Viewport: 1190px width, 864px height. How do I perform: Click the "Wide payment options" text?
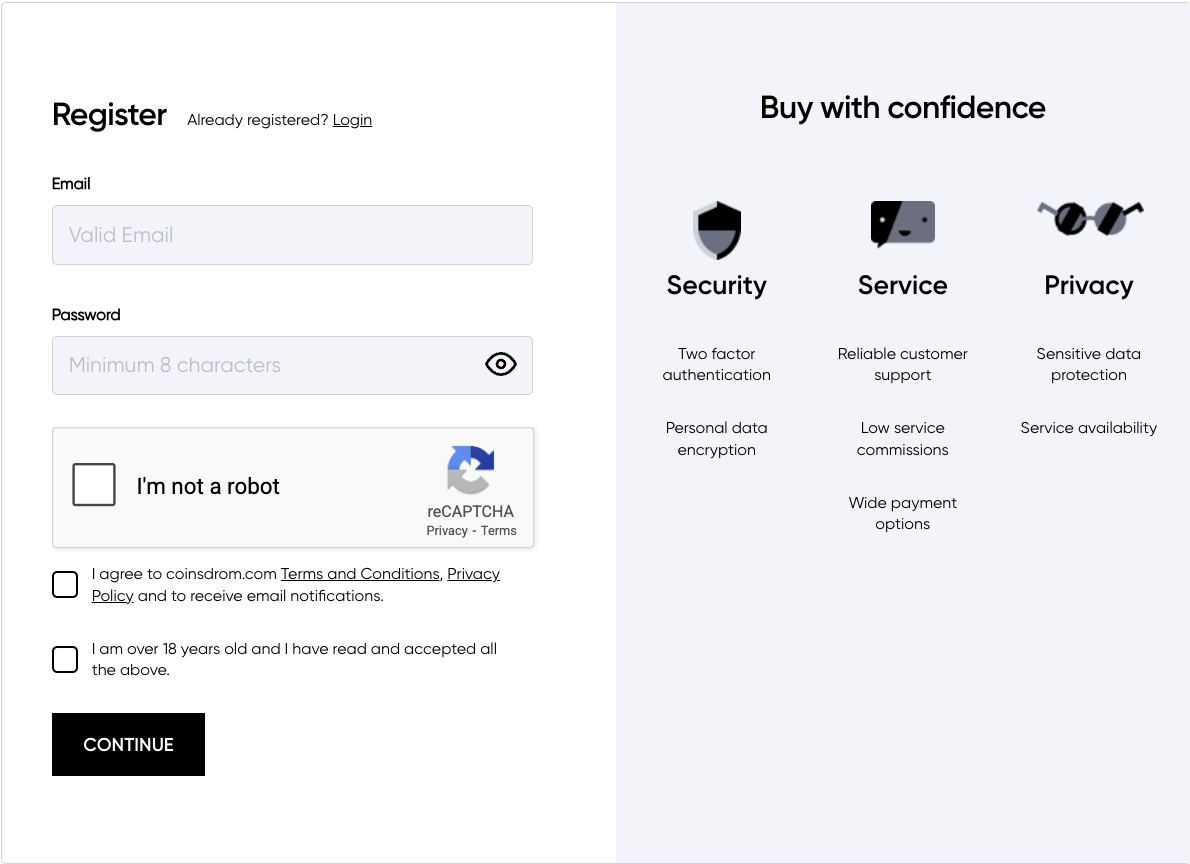click(x=902, y=513)
